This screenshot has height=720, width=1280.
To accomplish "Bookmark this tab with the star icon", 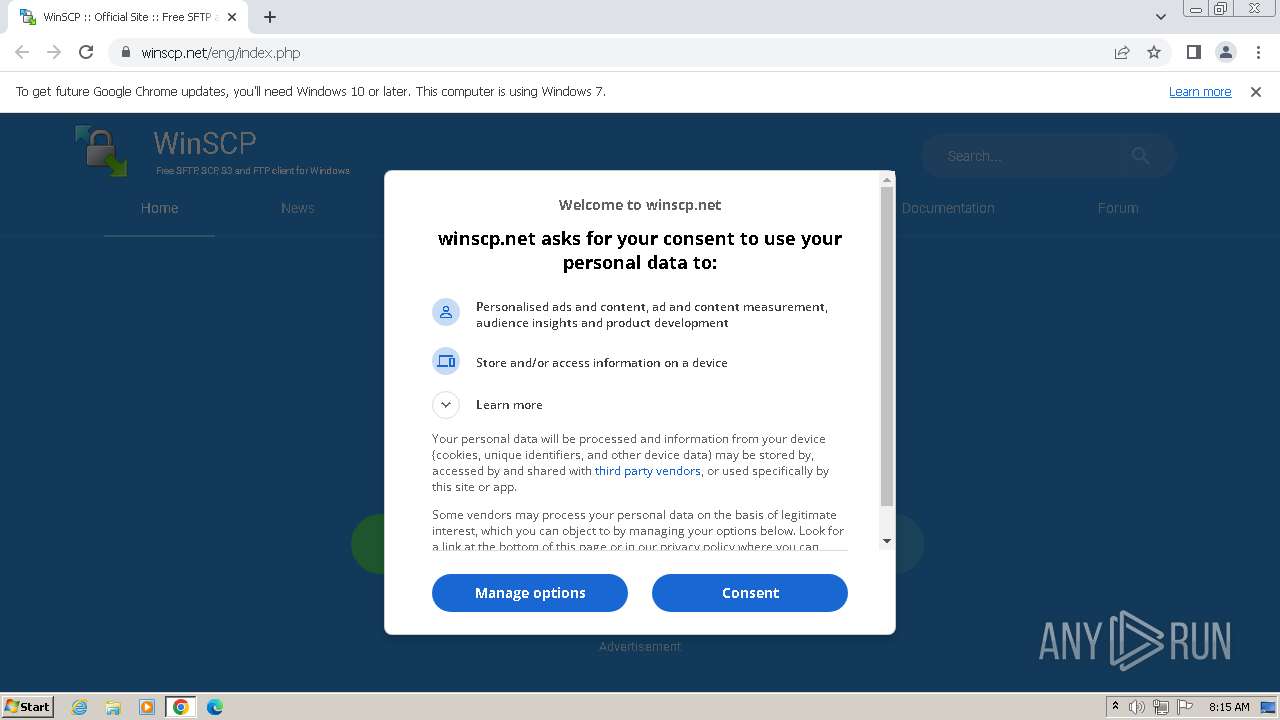I will point(1154,52).
